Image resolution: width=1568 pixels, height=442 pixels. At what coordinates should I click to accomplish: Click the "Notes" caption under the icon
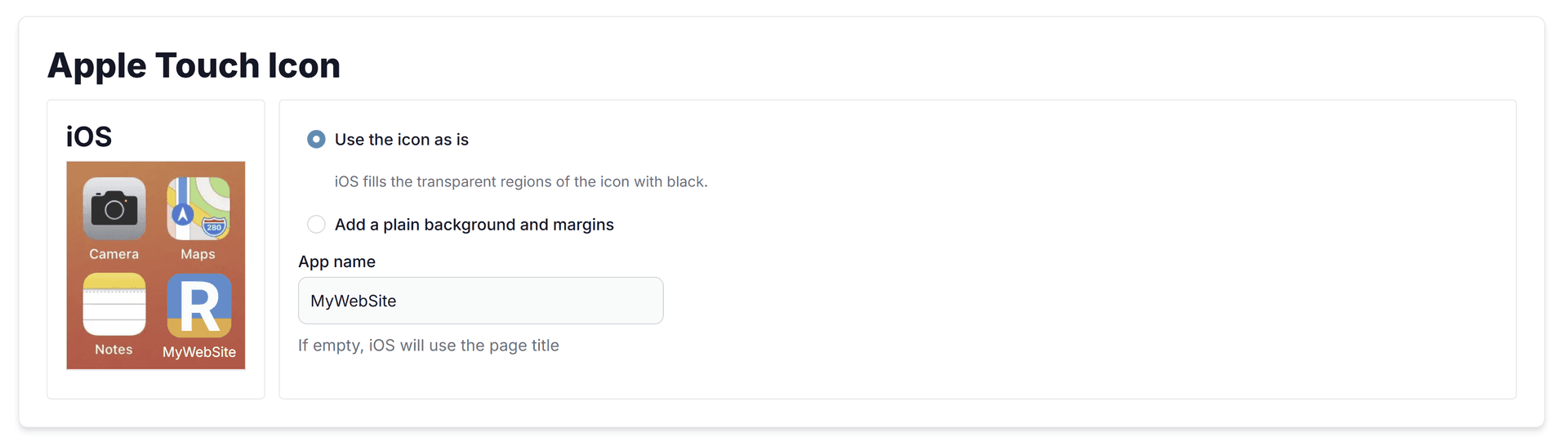114,350
